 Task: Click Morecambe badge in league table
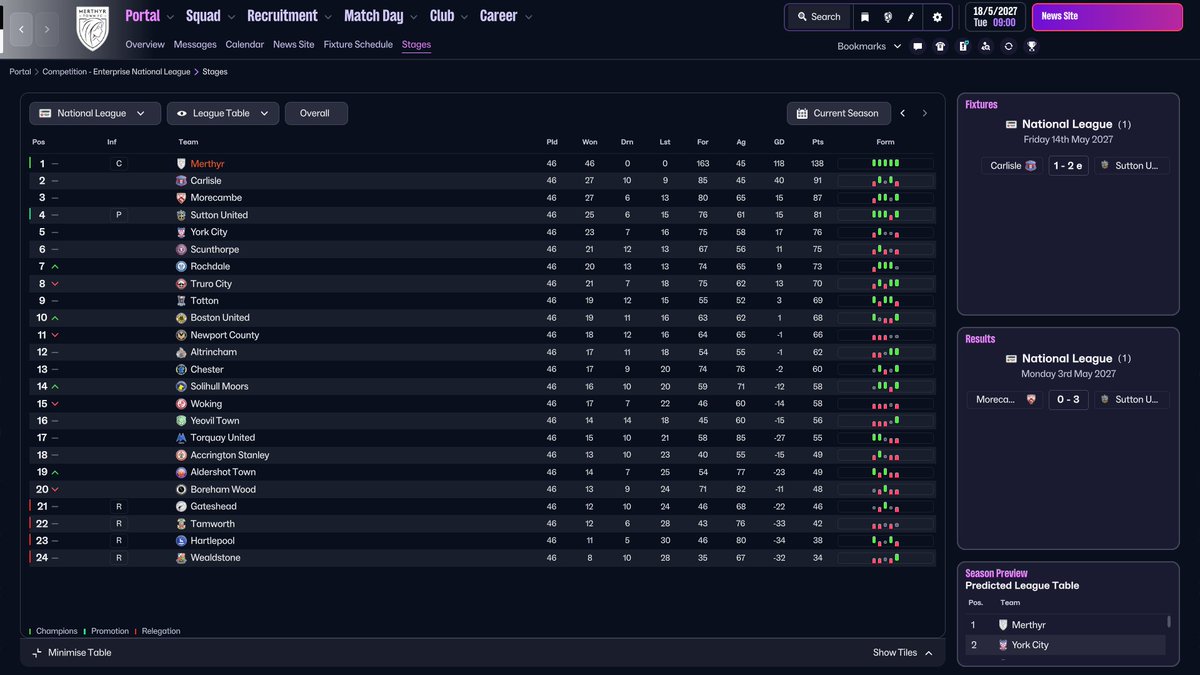click(181, 198)
